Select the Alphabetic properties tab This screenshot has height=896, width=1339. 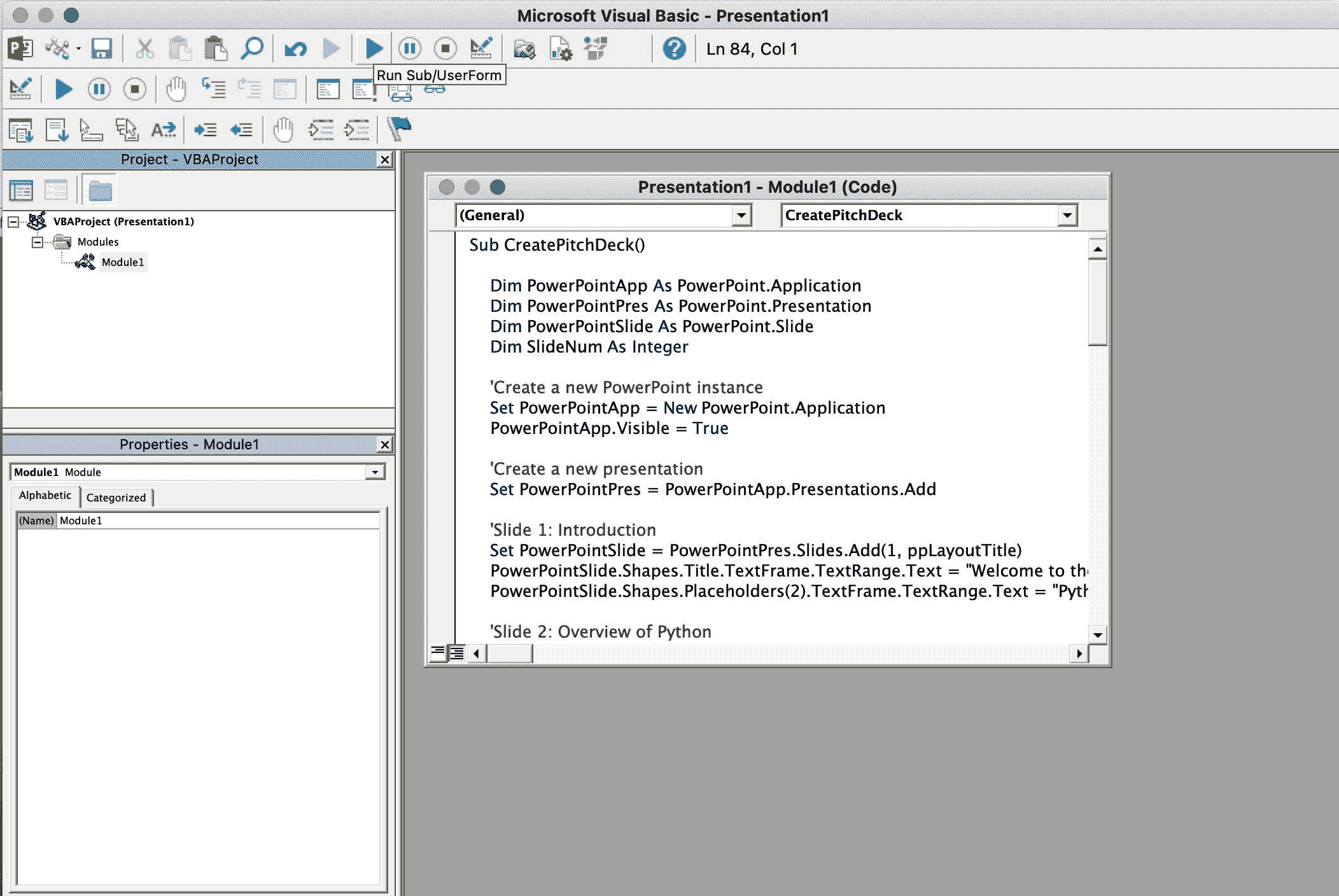point(45,496)
